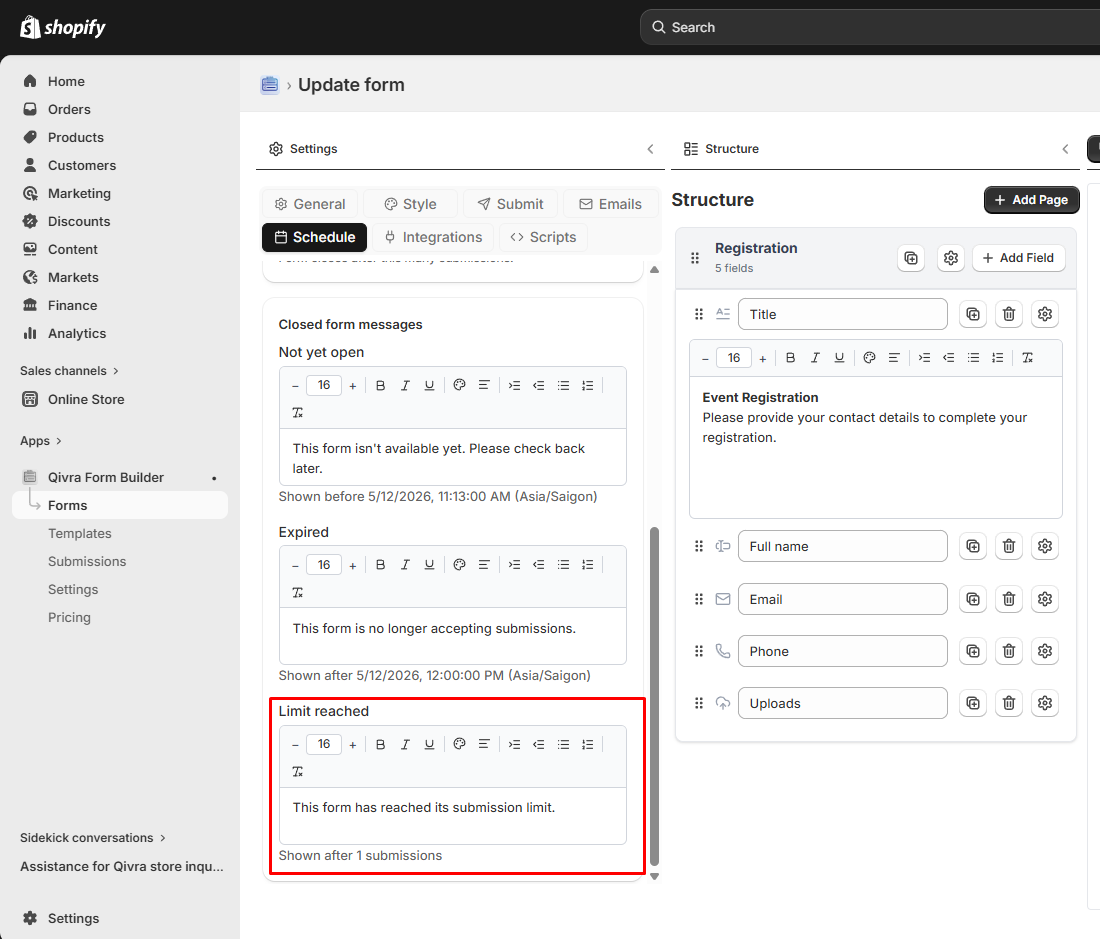
Task: Open Title field settings gear
Action: click(x=1045, y=314)
